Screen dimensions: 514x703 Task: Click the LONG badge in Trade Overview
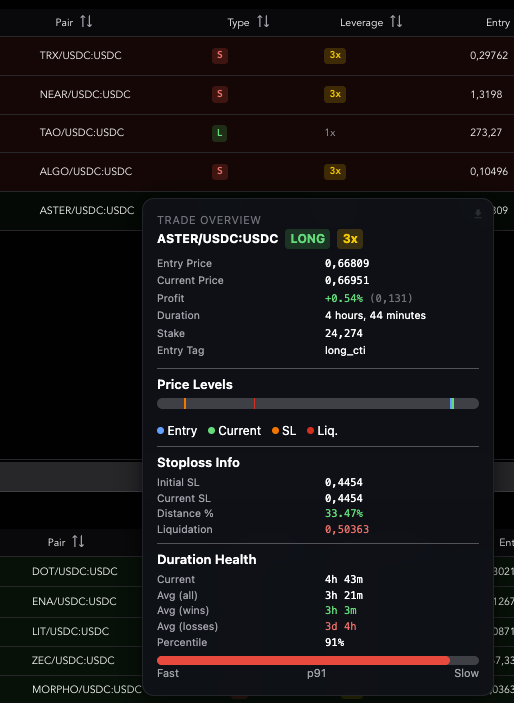(308, 239)
